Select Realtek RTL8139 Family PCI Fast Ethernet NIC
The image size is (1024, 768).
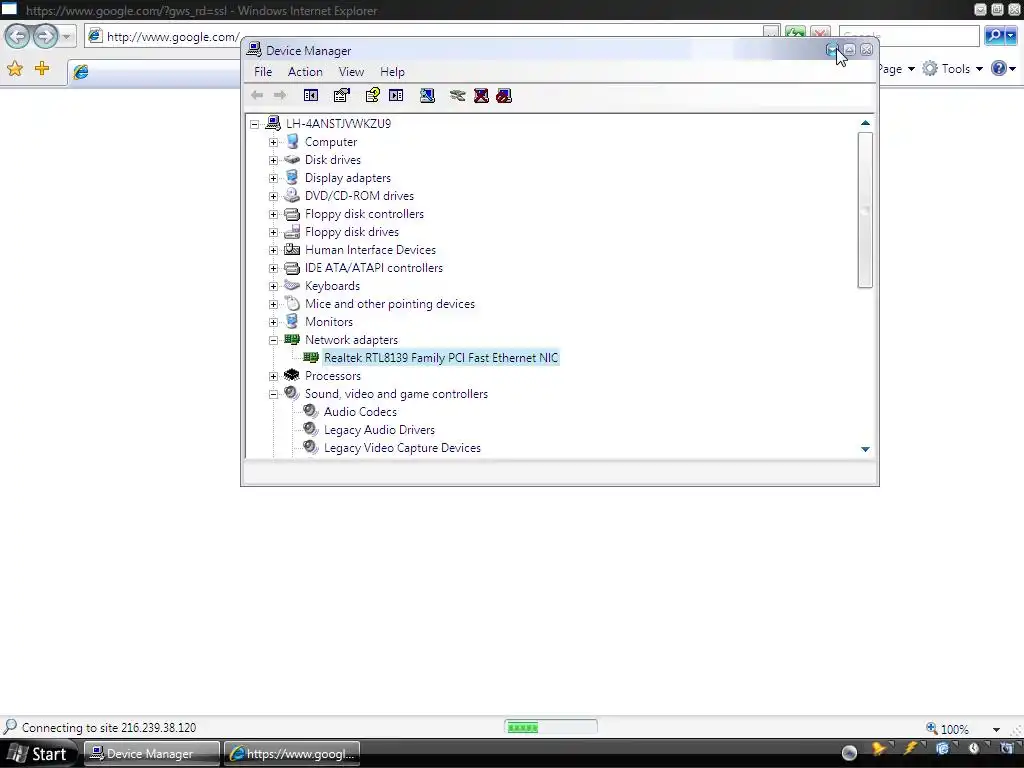point(441,358)
